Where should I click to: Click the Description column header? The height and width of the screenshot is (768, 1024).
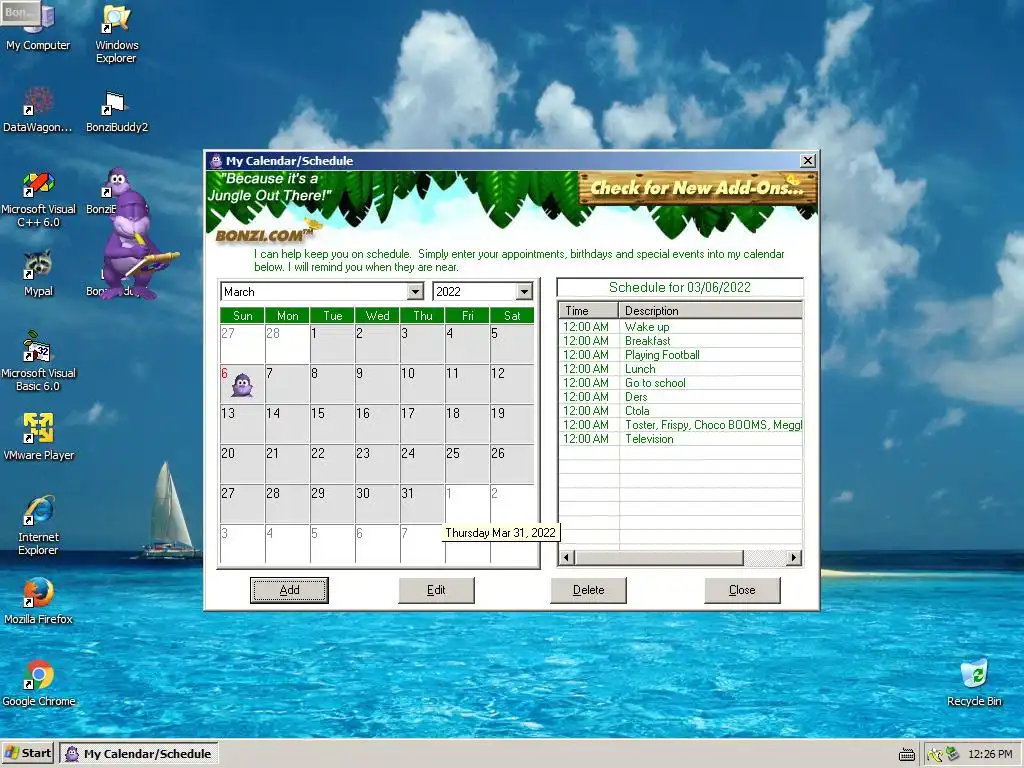[711, 311]
